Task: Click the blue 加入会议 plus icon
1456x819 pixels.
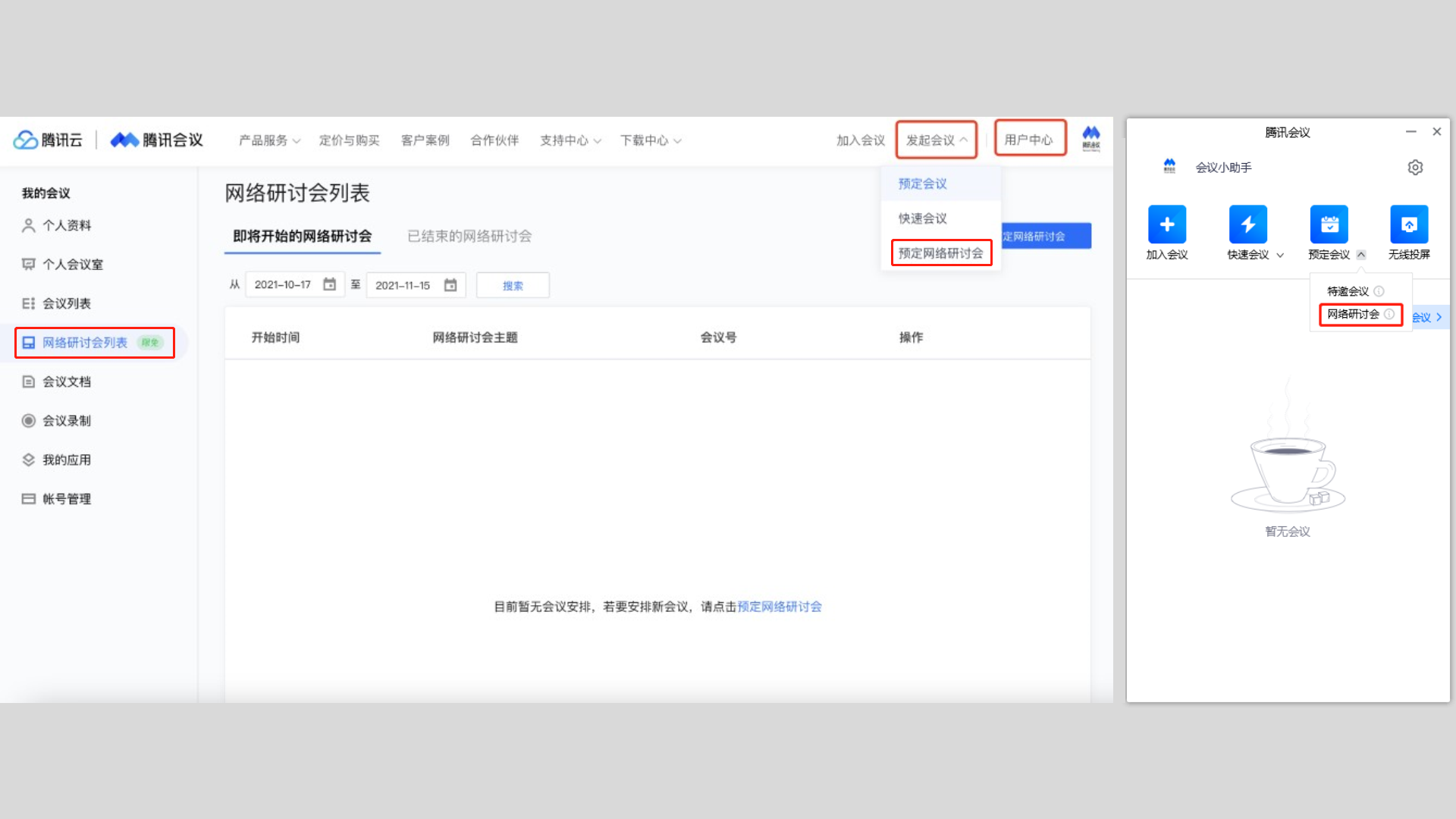Action: [1167, 224]
